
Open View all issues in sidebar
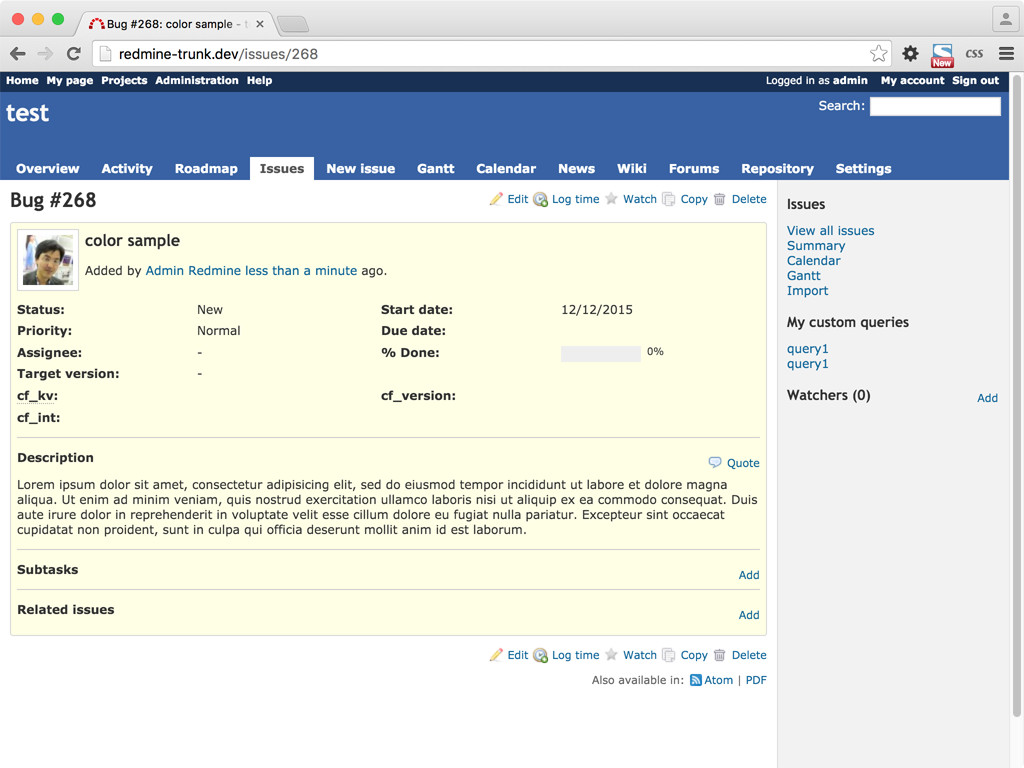[830, 231]
